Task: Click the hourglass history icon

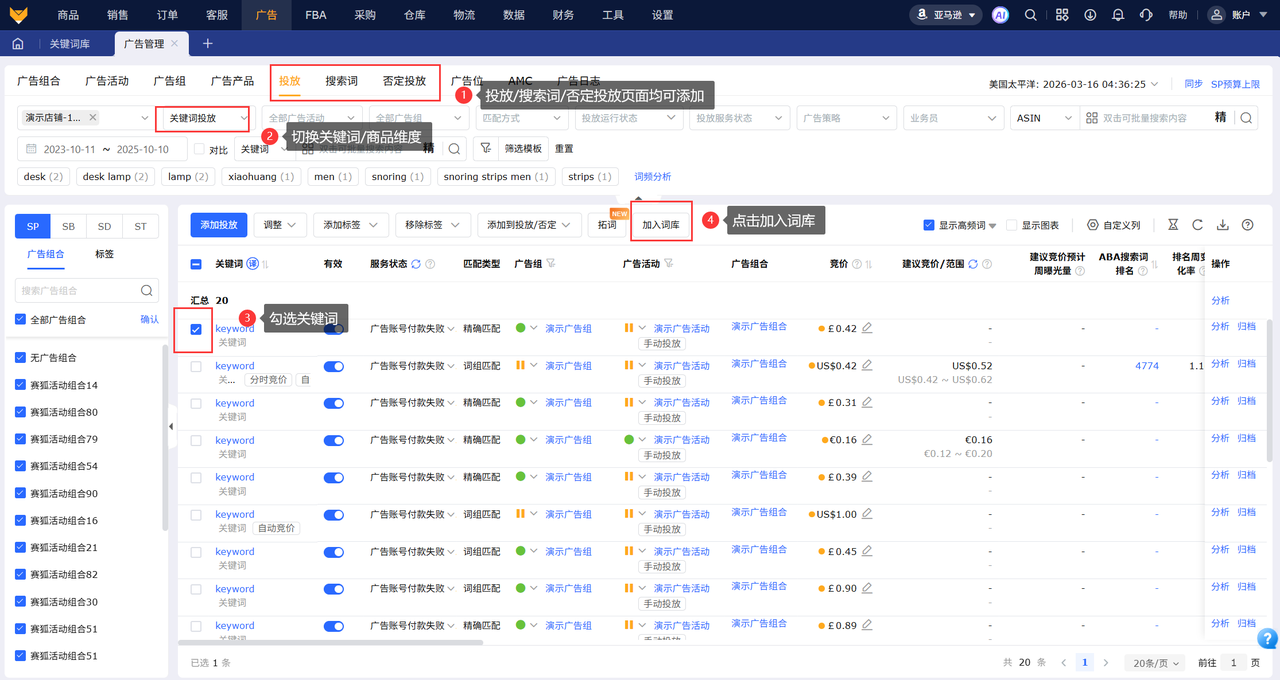Action: click(1173, 225)
